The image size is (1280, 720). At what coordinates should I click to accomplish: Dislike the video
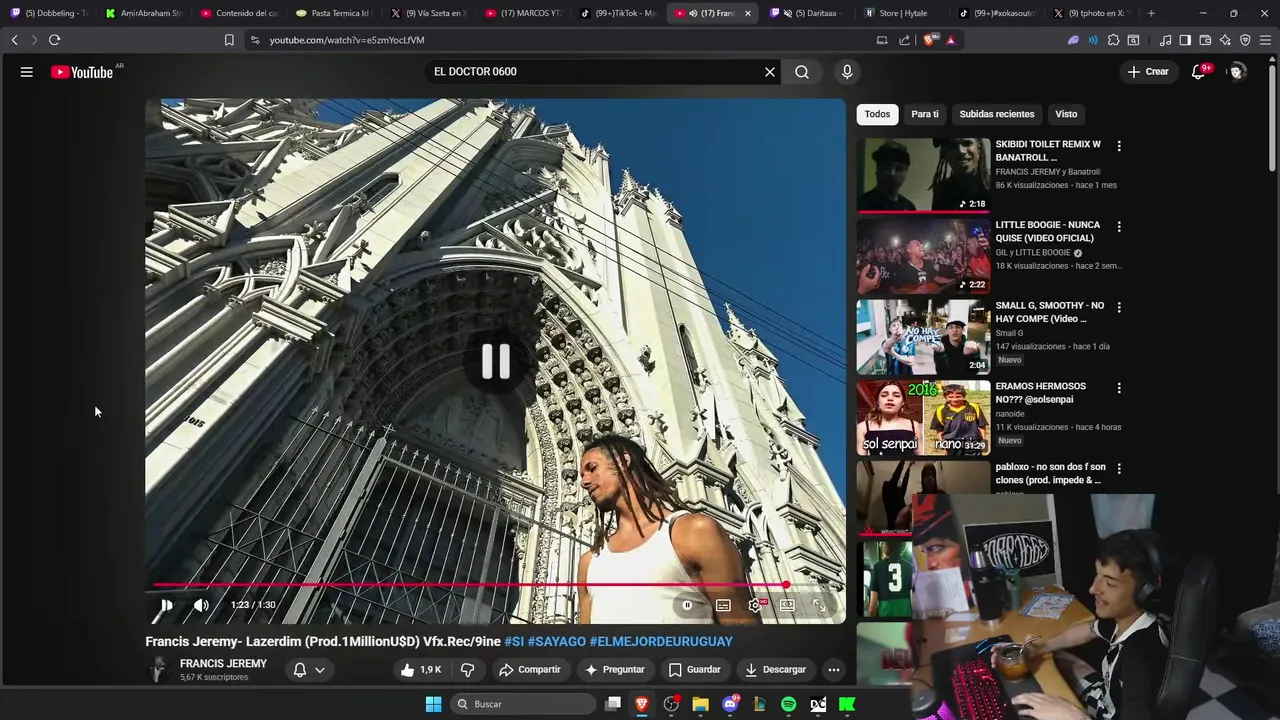pyautogui.click(x=467, y=670)
